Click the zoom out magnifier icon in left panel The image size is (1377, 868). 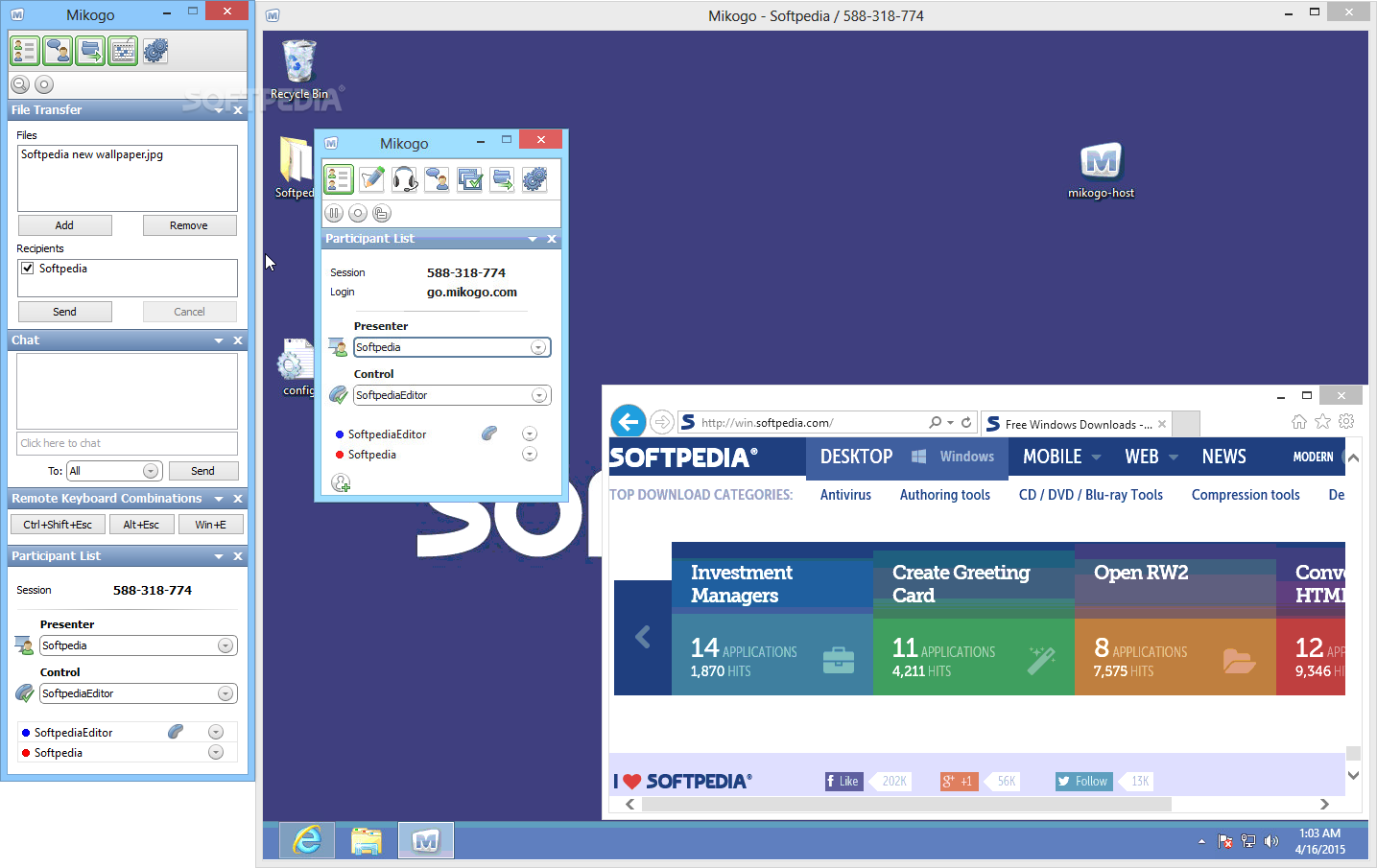(x=20, y=84)
